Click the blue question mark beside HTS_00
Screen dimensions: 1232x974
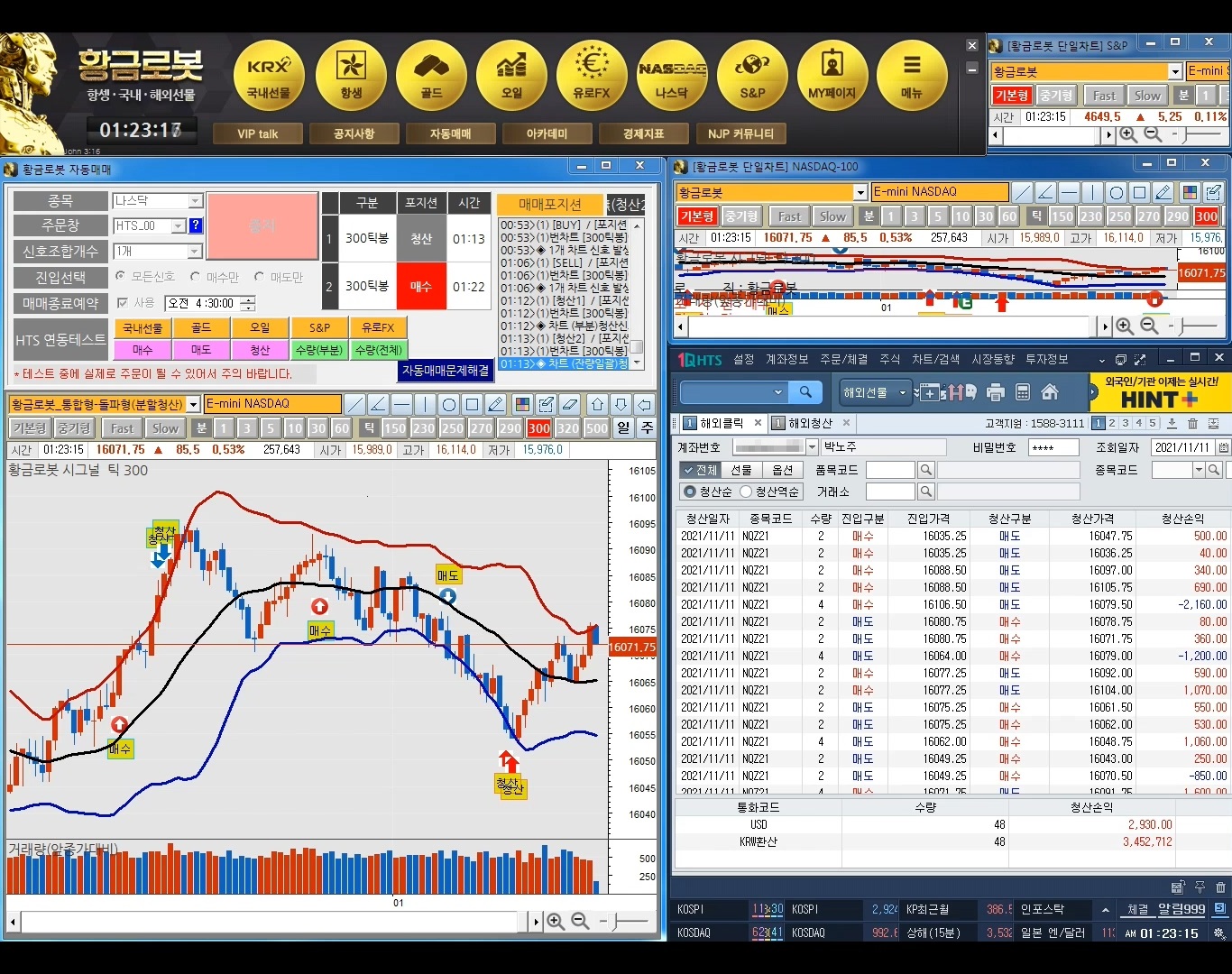point(196,226)
